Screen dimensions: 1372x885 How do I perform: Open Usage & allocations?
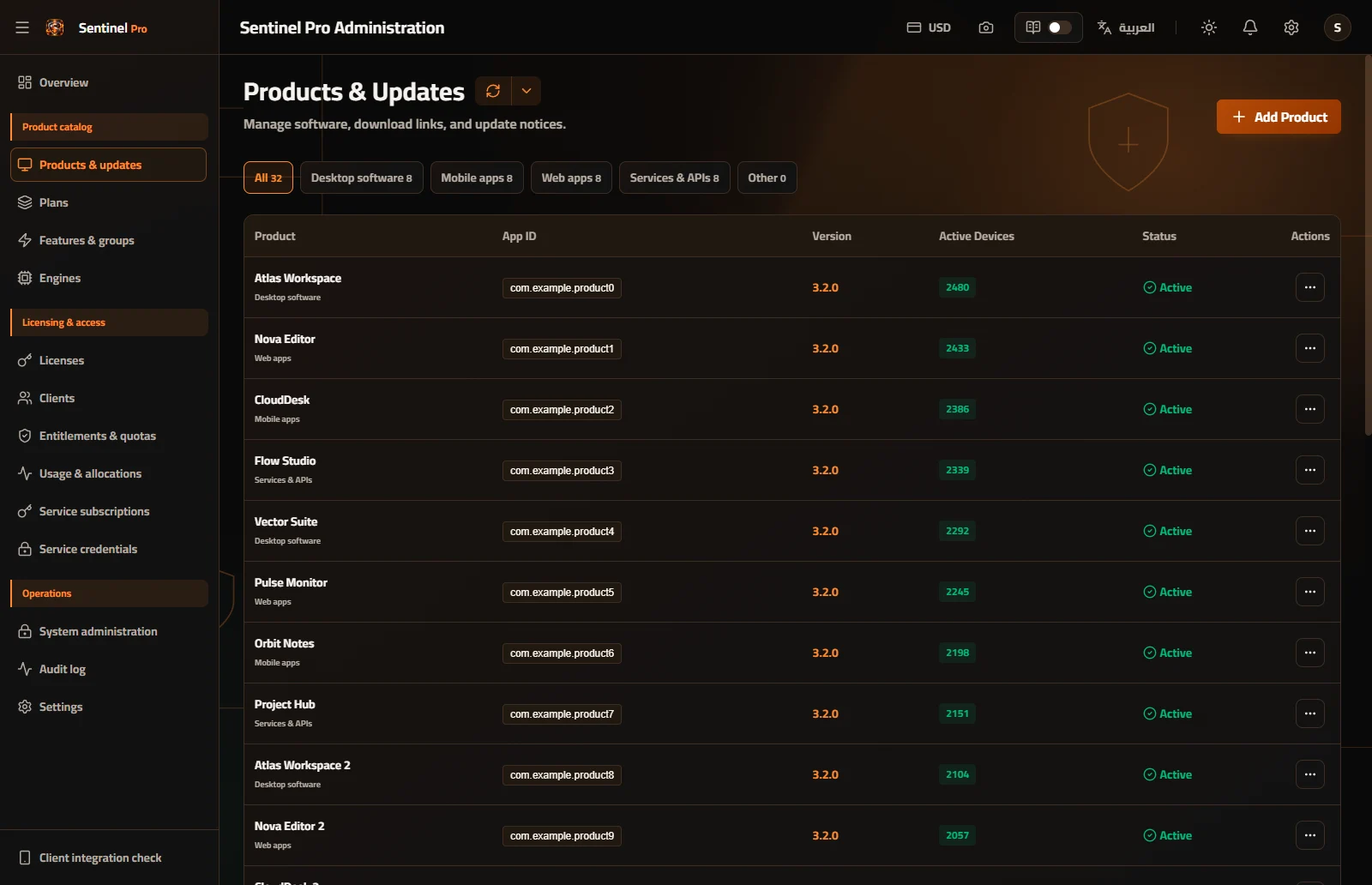point(108,473)
